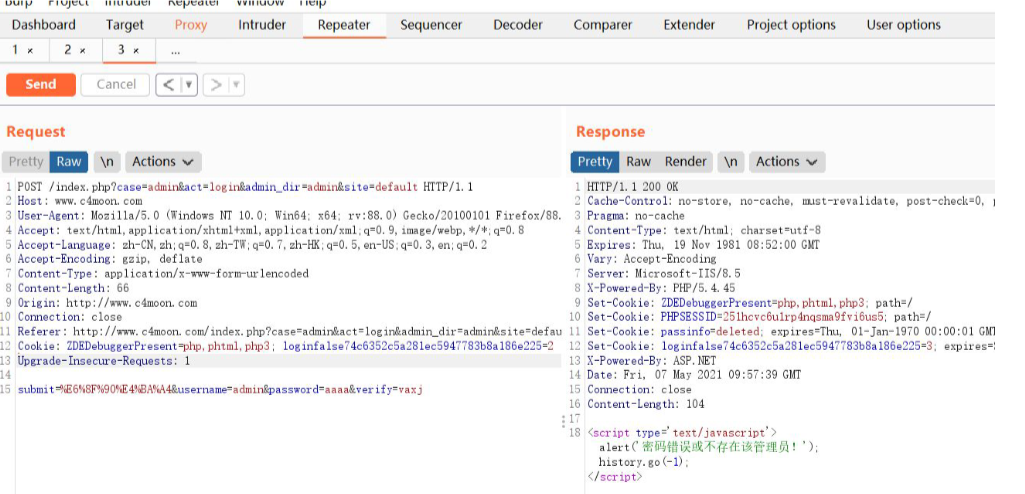This screenshot has height=494, width=1025.
Task: Close Repeater tab 2
Action: click(82, 50)
